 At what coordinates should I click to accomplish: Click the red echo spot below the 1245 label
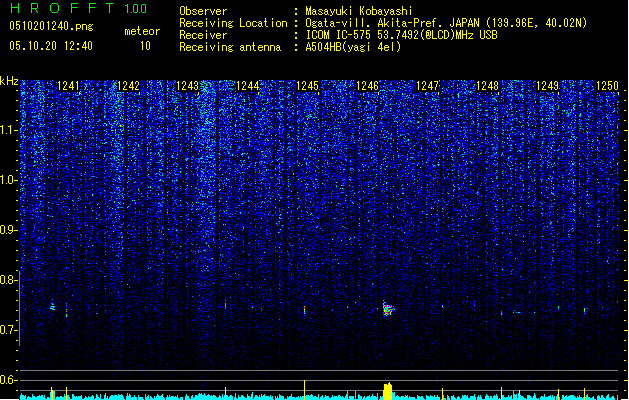pos(304,310)
